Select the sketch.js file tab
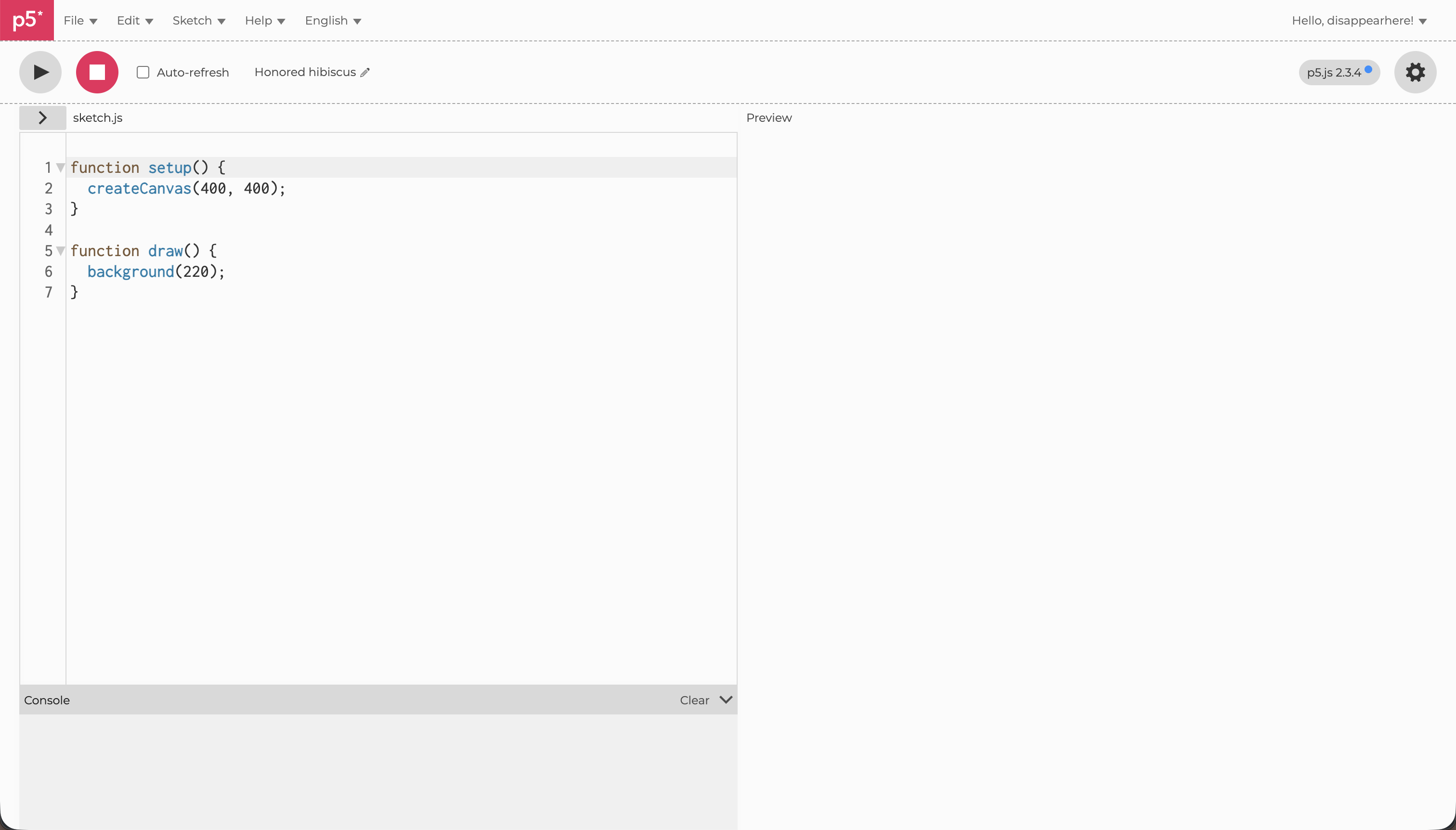The width and height of the screenshot is (1456, 830). 97,118
